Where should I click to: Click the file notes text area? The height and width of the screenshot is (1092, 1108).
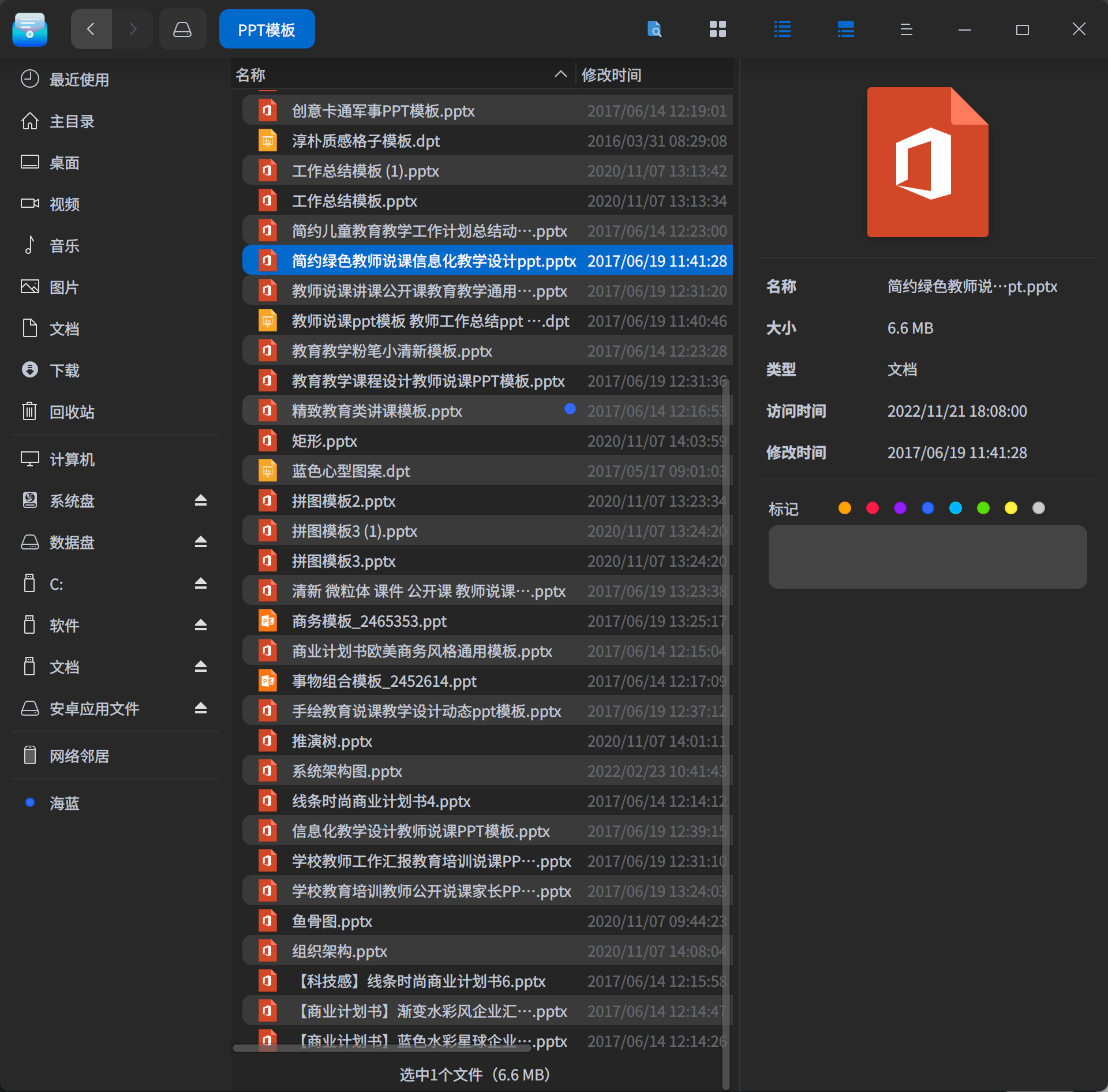point(927,556)
